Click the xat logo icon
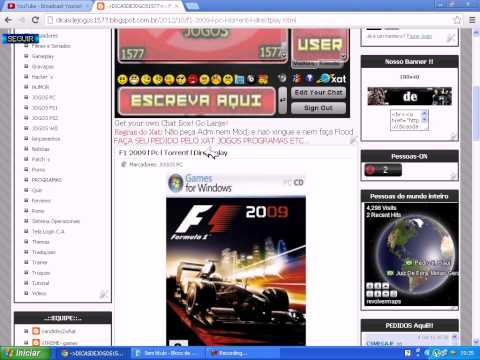Viewport: 480px width, 360px height. click(332, 78)
